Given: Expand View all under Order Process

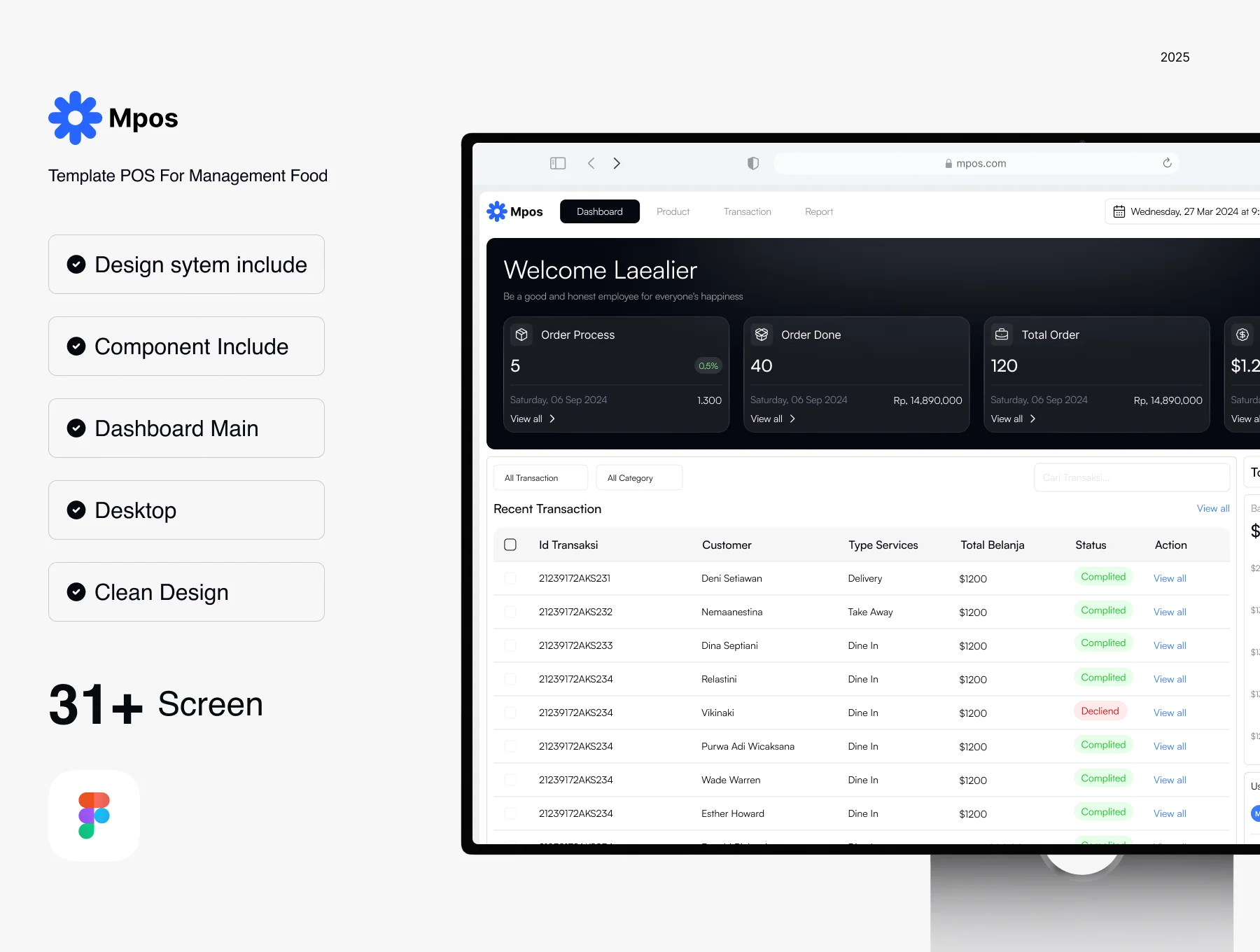Looking at the screenshot, I should [x=533, y=419].
